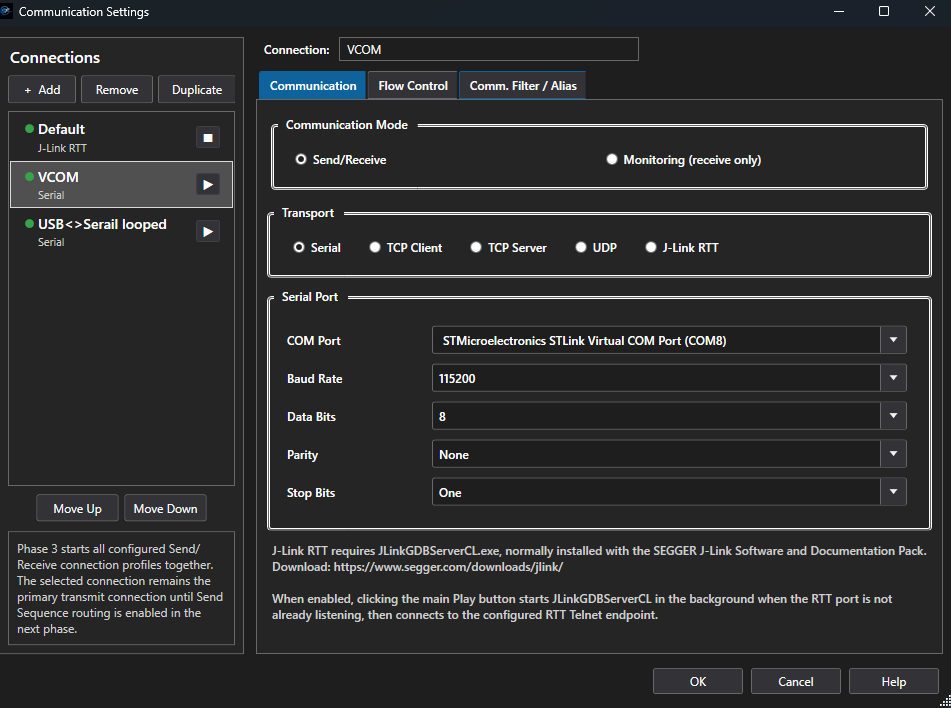The width and height of the screenshot is (951, 708).
Task: Maximize the Communication Settings window
Action: click(x=884, y=11)
